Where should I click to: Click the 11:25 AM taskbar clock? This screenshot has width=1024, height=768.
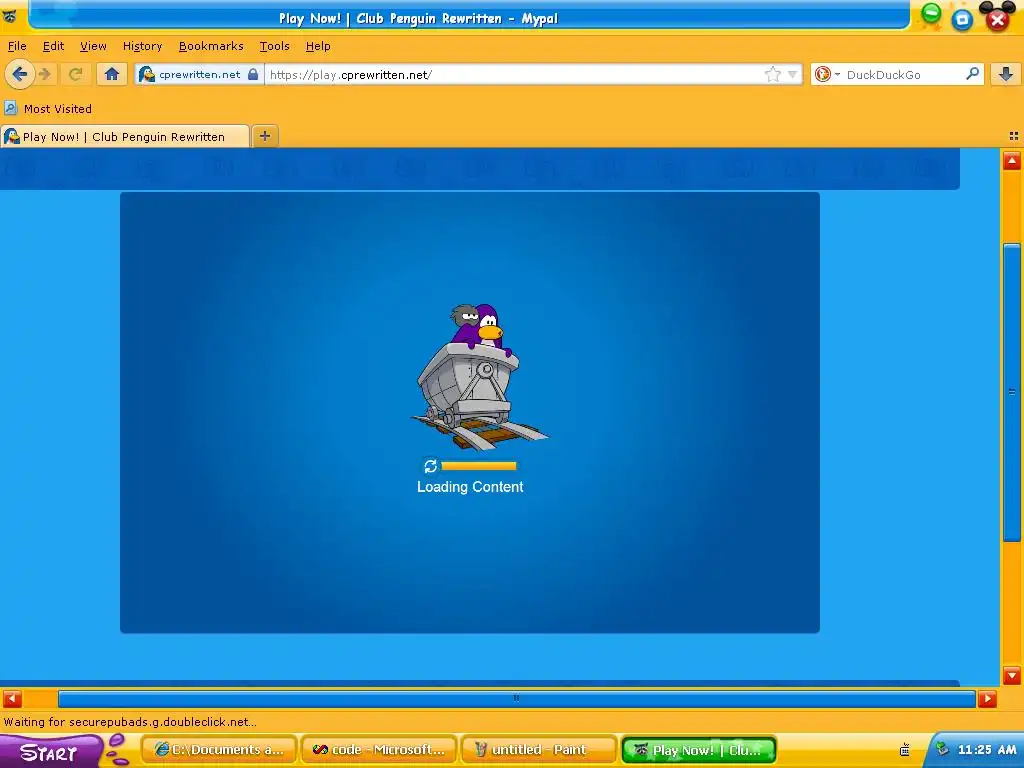(x=987, y=750)
